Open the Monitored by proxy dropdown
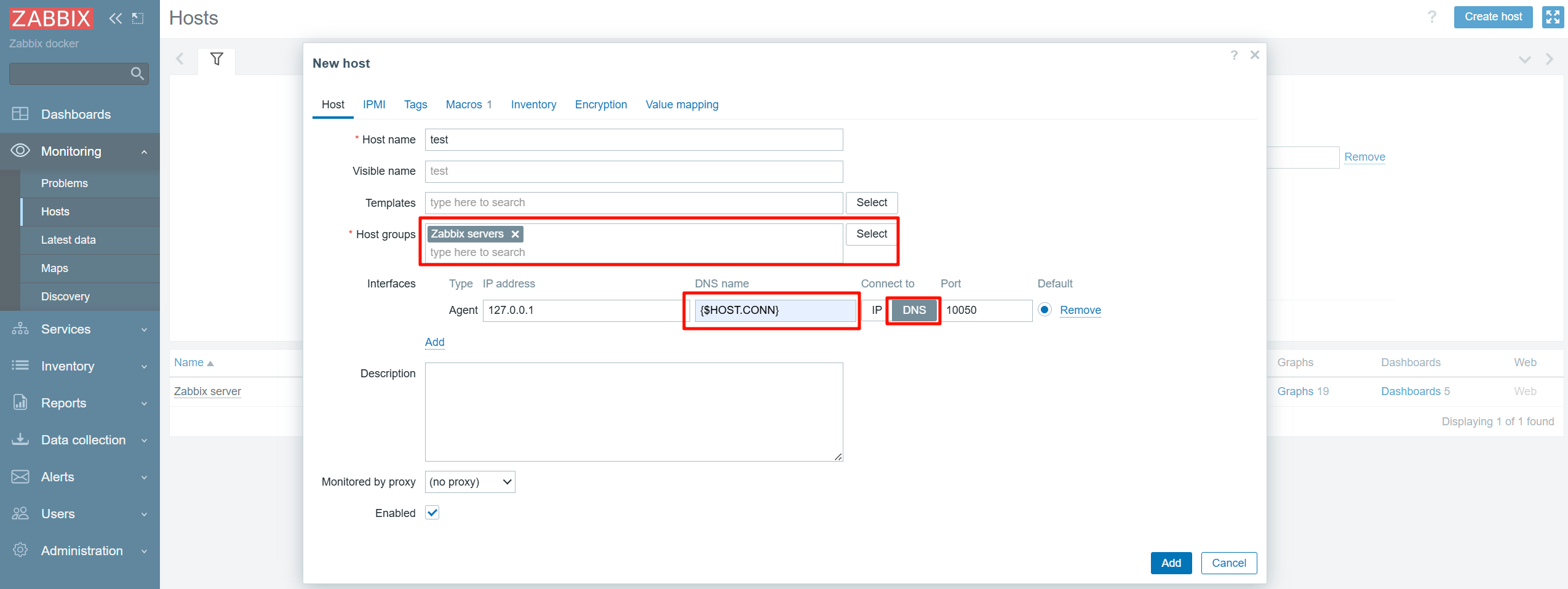Image resolution: width=1568 pixels, height=589 pixels. point(470,482)
